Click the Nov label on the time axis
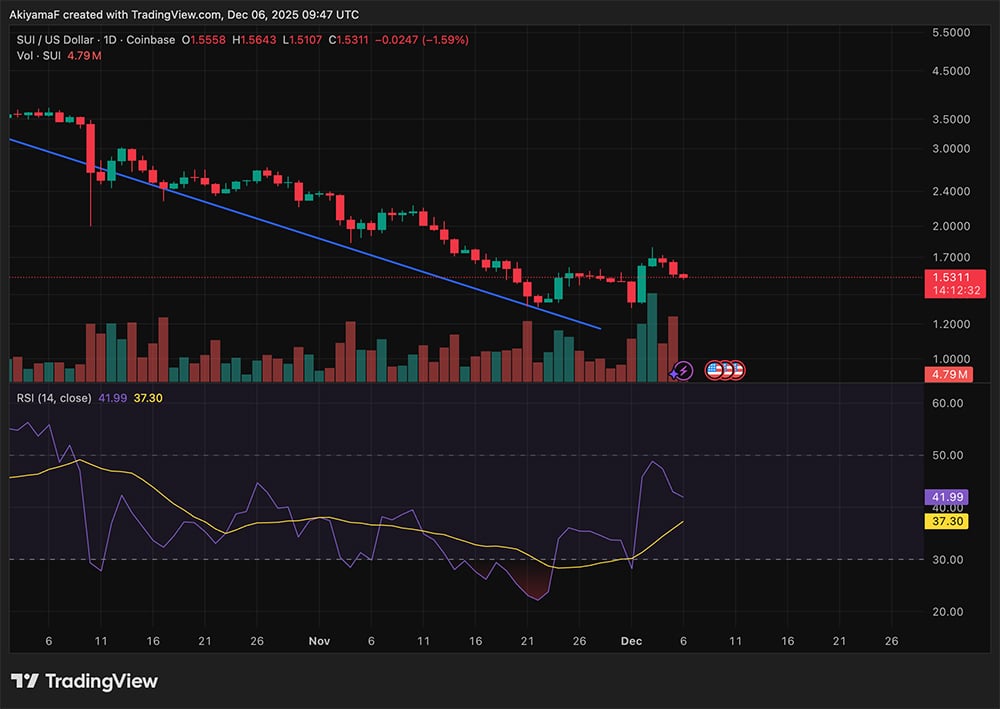Viewport: 1000px width, 709px height. [x=319, y=639]
